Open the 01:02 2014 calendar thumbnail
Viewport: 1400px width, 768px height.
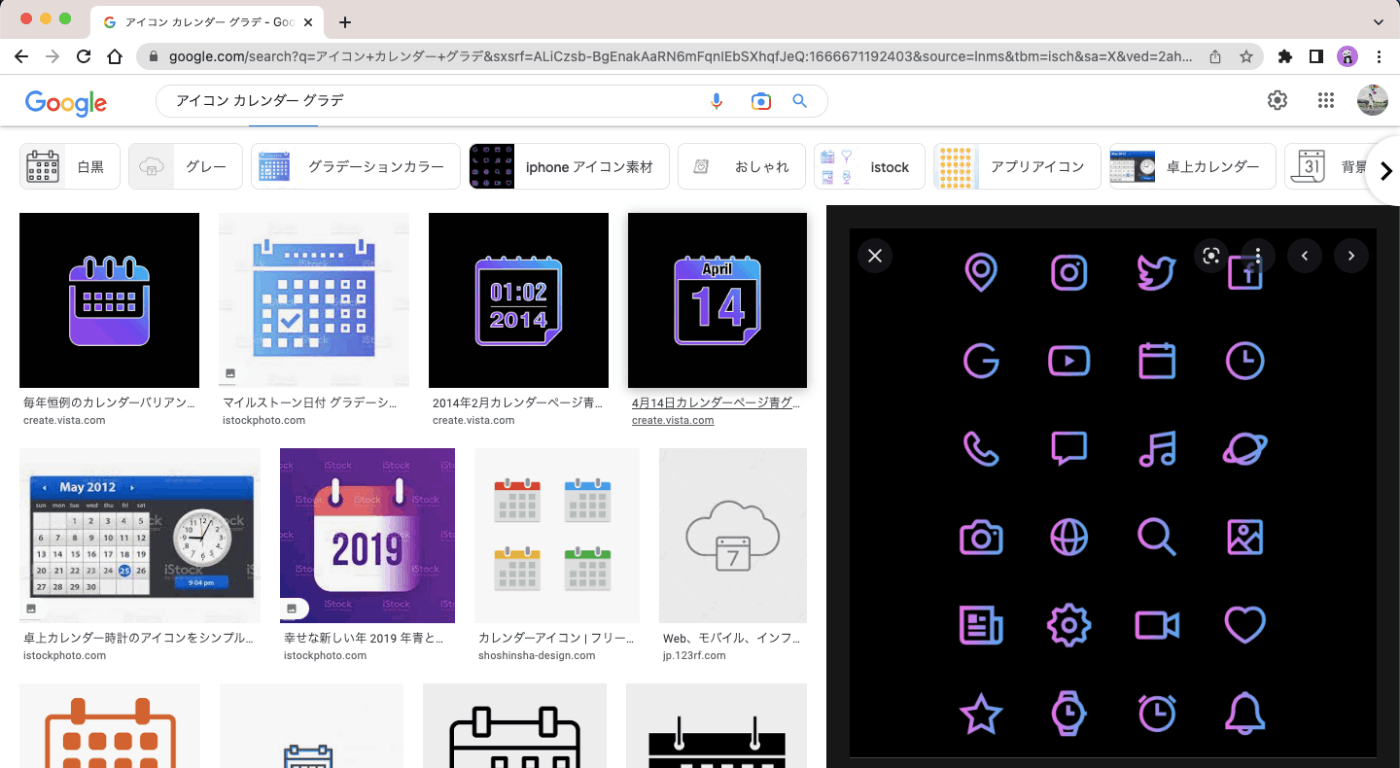point(518,300)
